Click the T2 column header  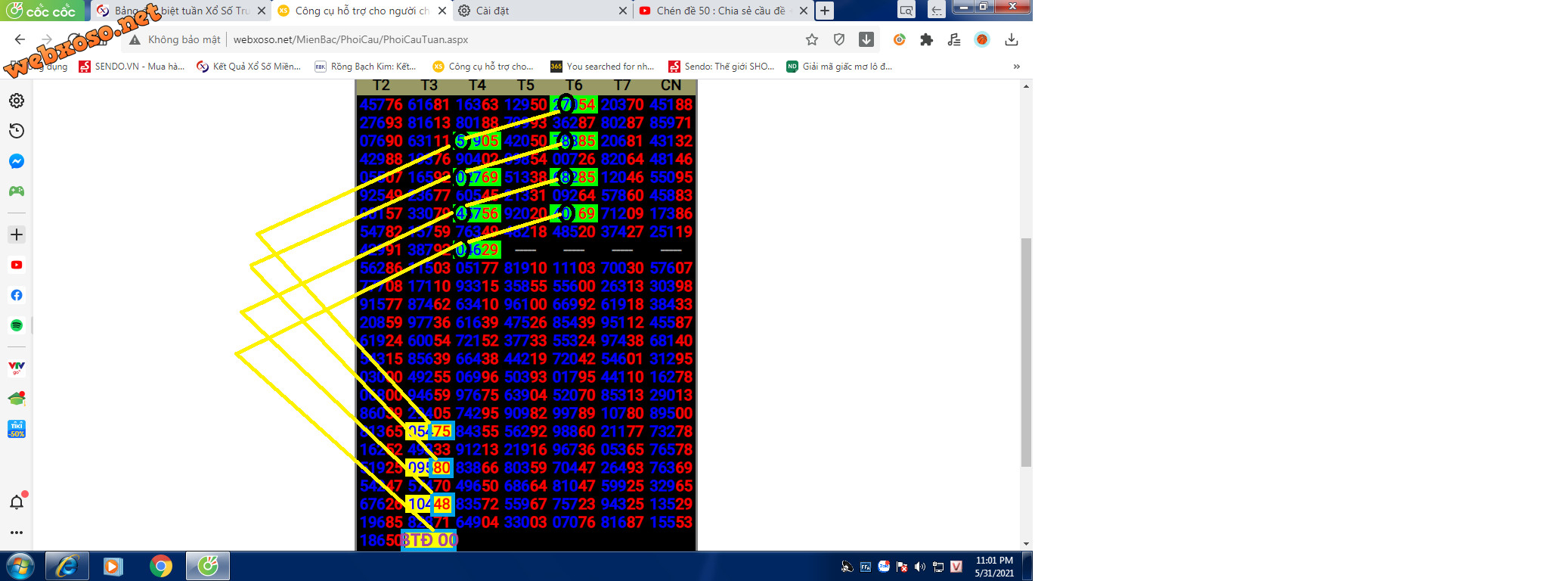tap(381, 85)
